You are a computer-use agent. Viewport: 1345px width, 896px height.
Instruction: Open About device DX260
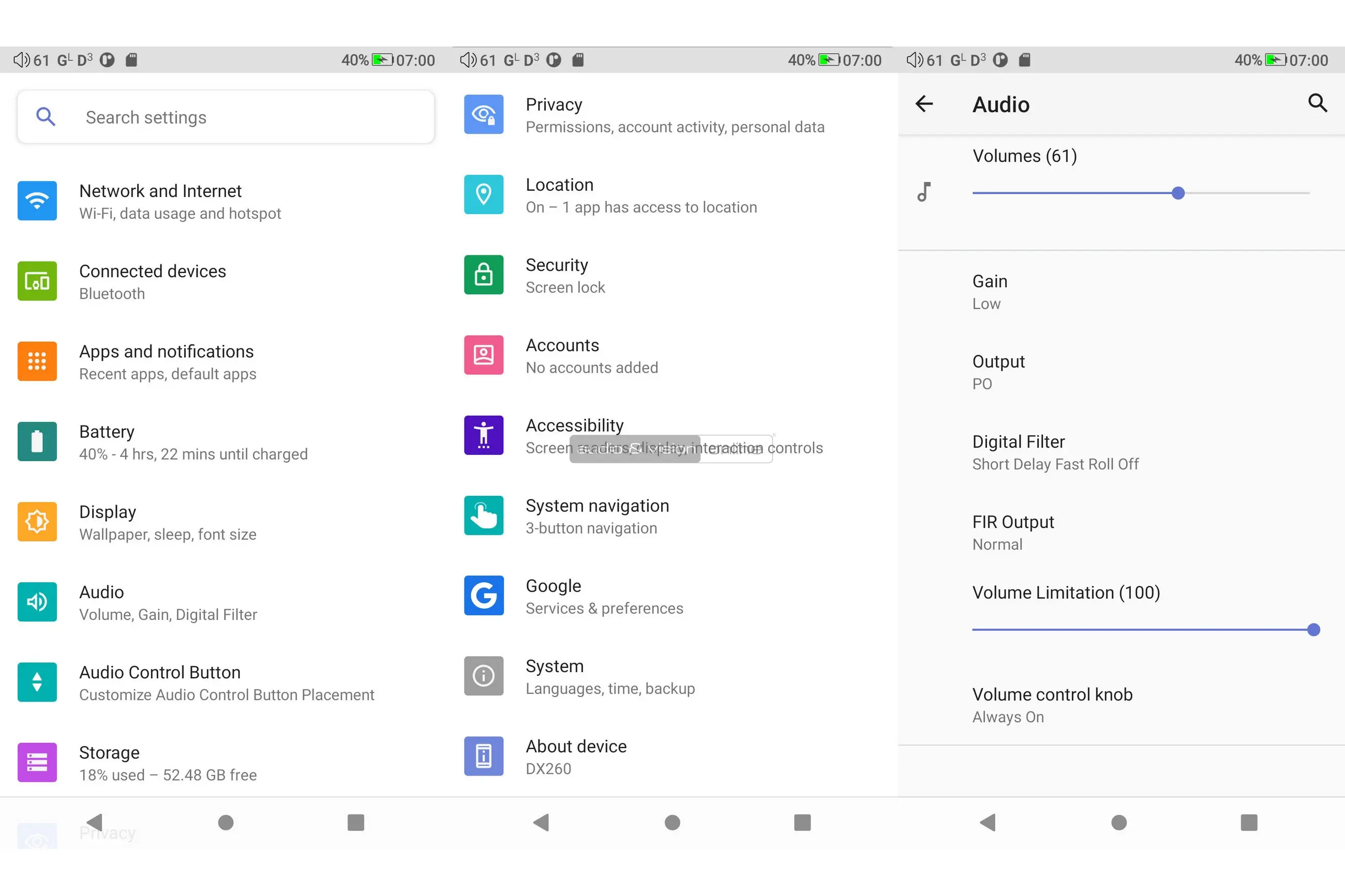[x=576, y=756]
